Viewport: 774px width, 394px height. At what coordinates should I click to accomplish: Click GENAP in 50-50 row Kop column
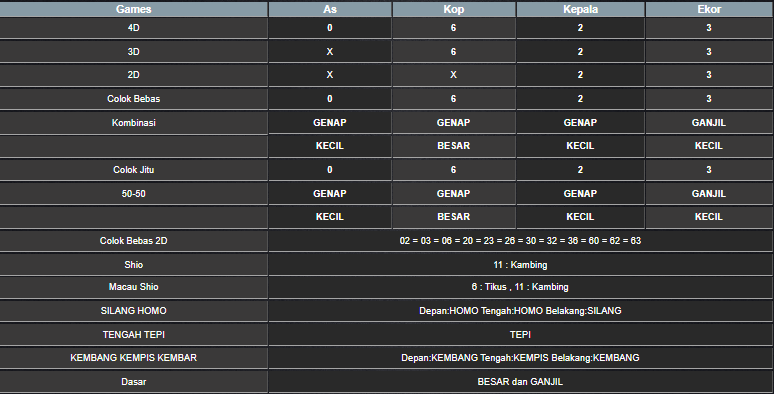click(454, 194)
